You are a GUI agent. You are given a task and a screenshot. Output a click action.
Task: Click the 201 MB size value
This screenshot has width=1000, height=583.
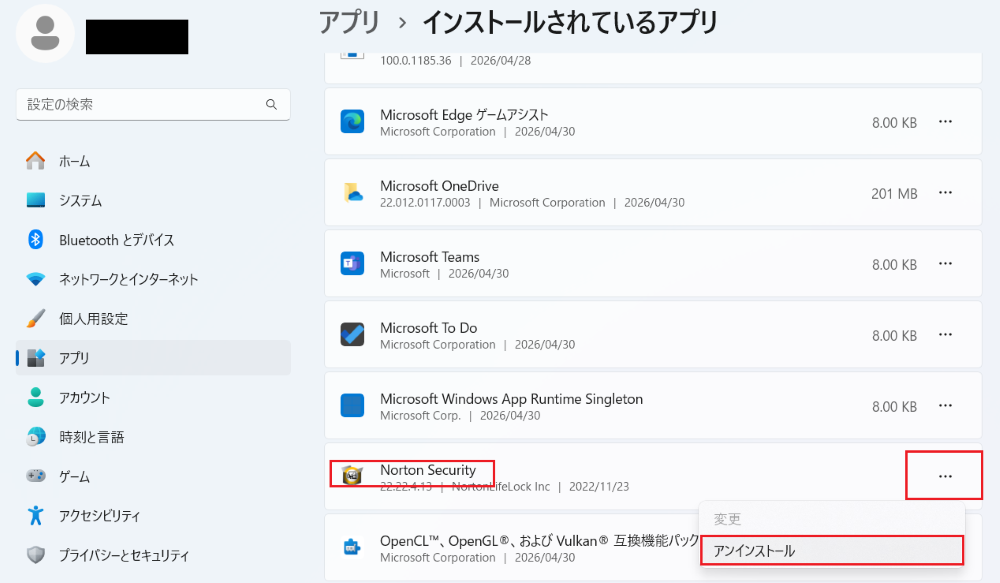(894, 193)
